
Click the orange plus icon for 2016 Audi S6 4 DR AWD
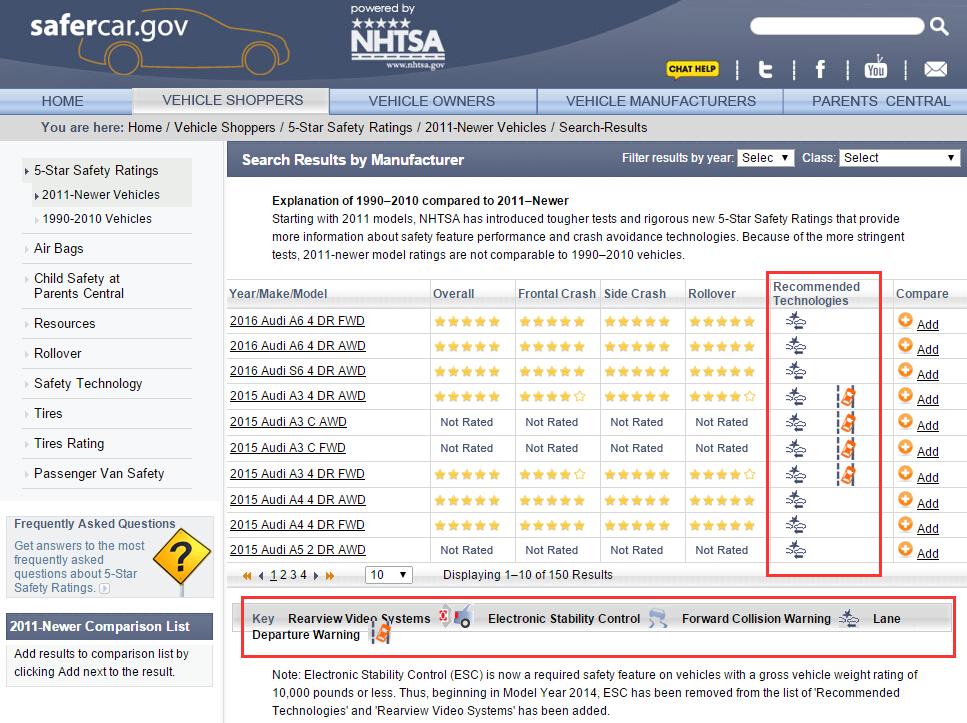[905, 370]
